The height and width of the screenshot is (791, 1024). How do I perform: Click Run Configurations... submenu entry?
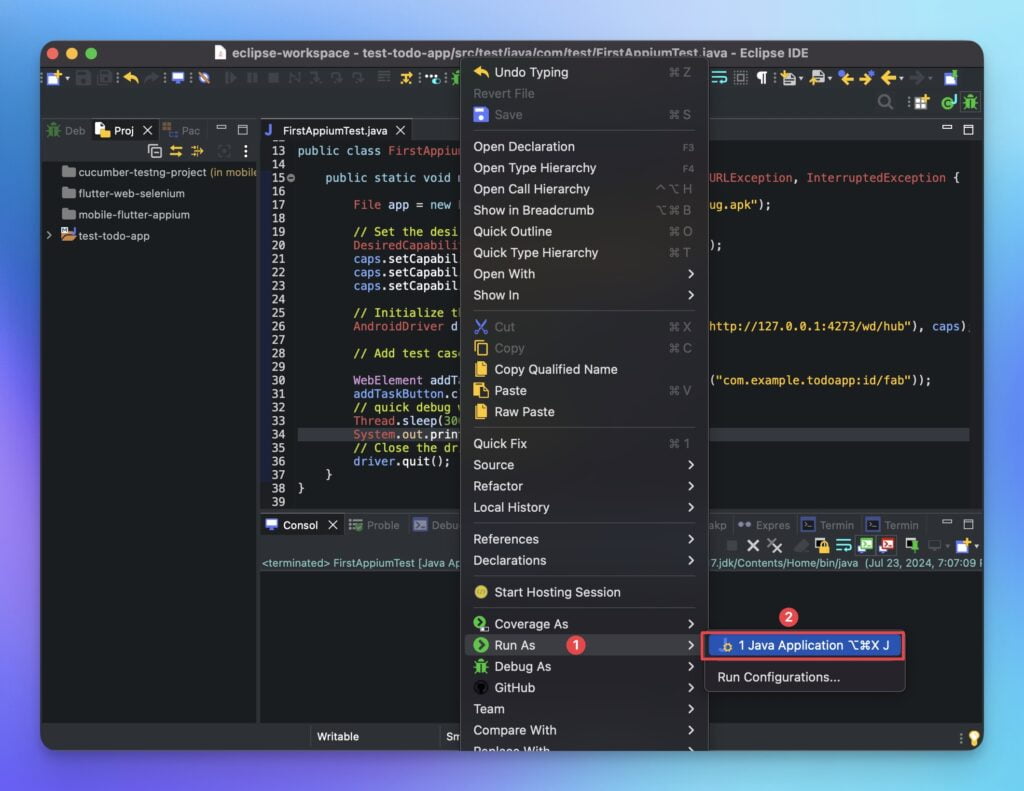click(804, 677)
